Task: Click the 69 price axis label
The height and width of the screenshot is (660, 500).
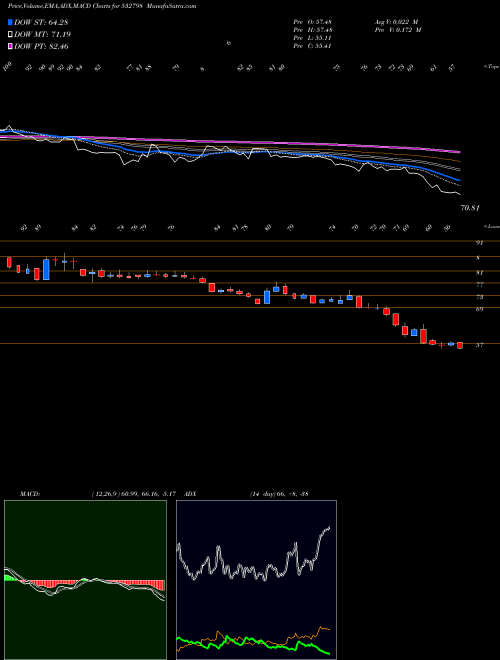Action: tap(479, 309)
